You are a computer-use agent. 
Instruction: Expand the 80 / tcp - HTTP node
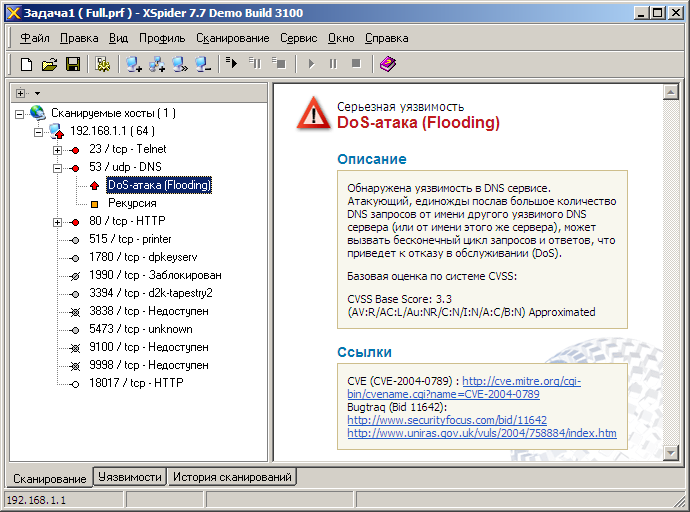(x=57, y=222)
